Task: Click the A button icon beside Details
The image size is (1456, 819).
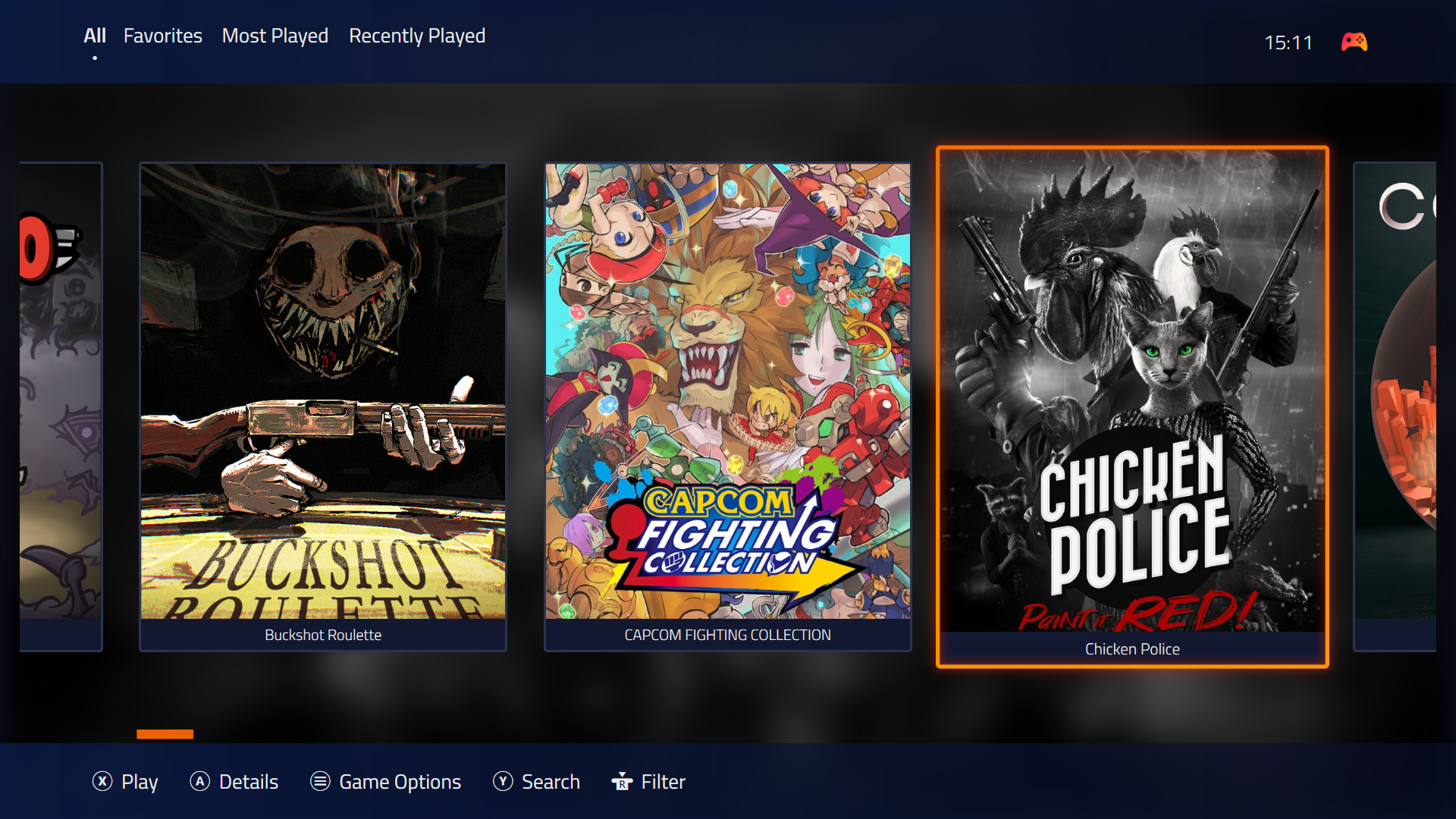Action: [x=199, y=781]
